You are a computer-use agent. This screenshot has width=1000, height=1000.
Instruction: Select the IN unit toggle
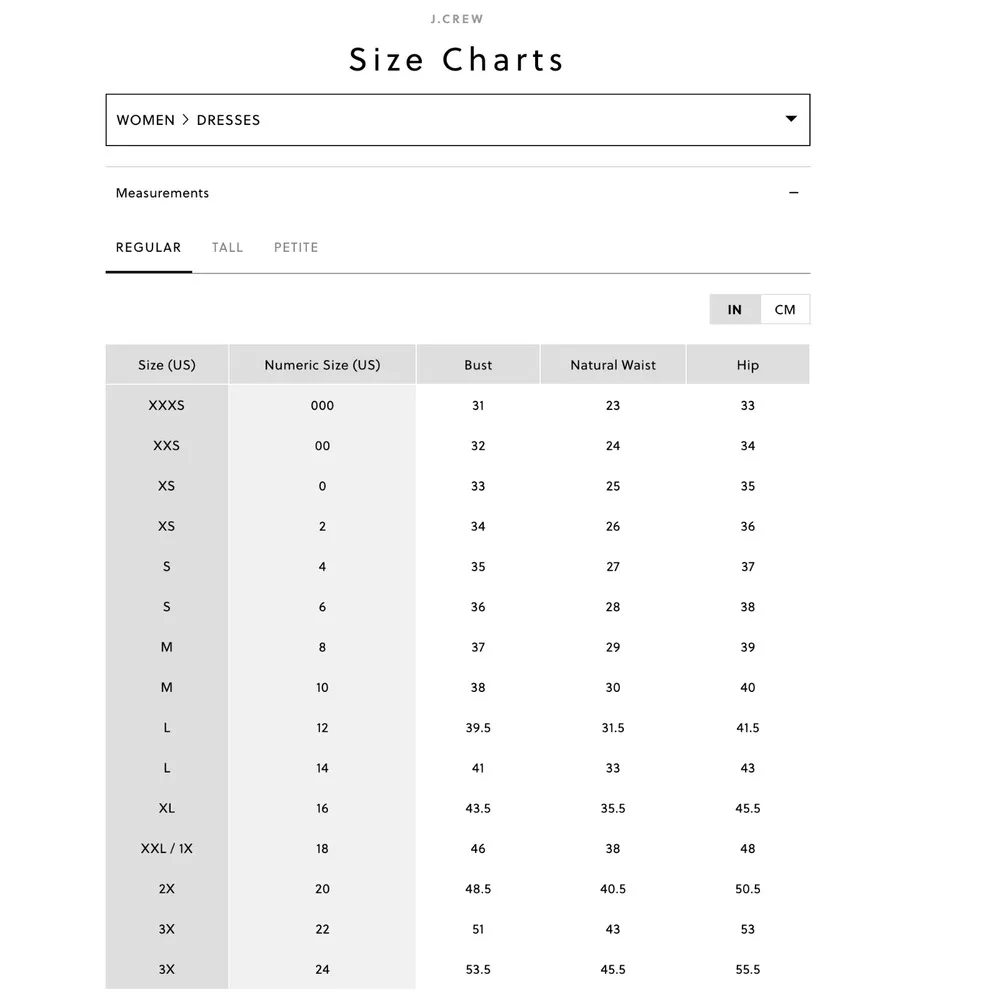(735, 309)
